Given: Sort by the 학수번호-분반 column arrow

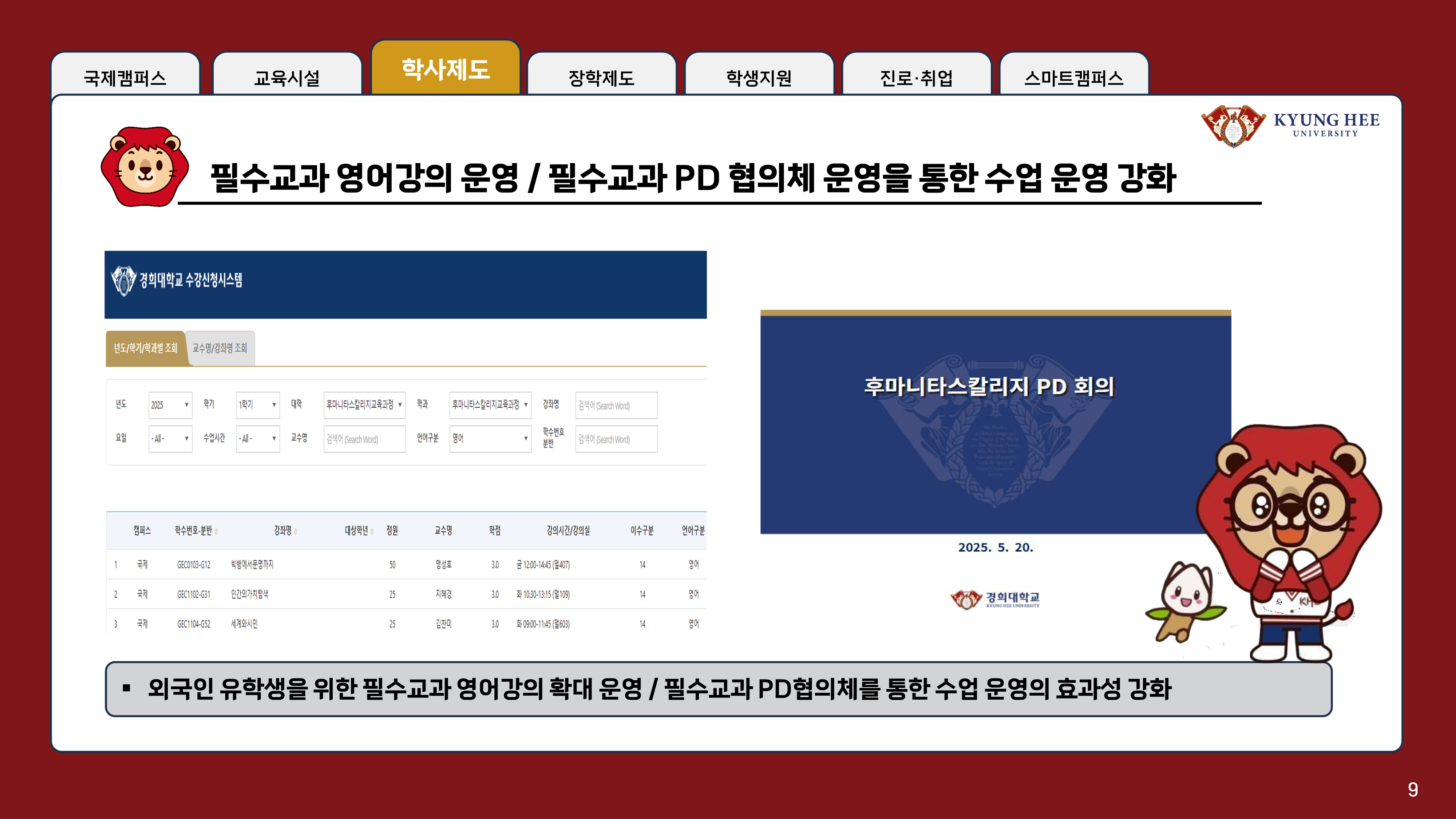Looking at the screenshot, I should [x=217, y=531].
